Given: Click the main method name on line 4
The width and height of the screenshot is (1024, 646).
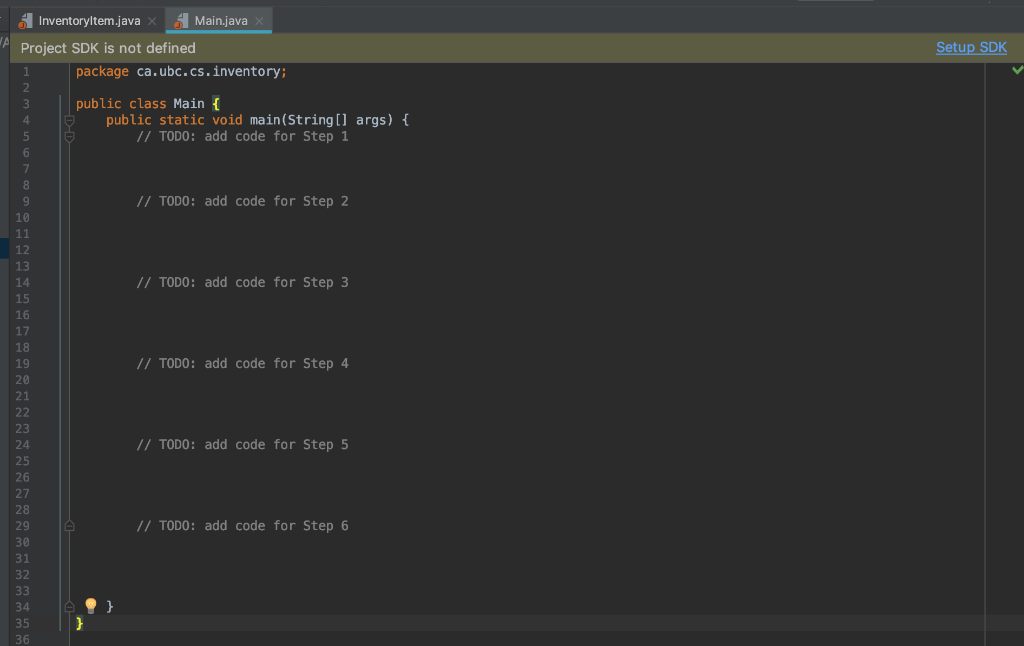Looking at the screenshot, I should point(265,120).
